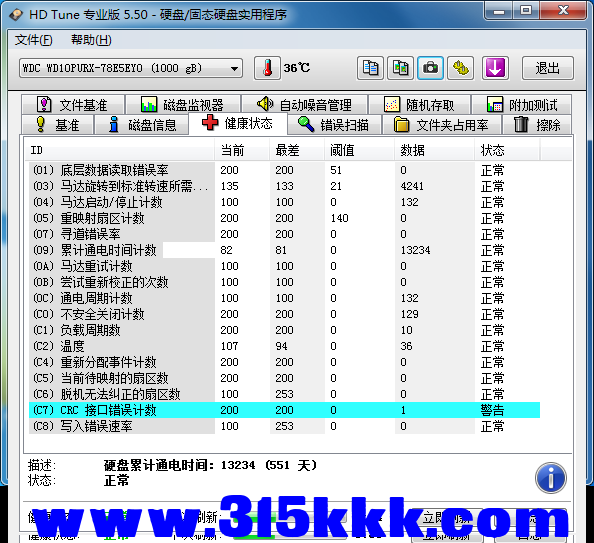The height and width of the screenshot is (543, 594).
Task: Select the (03) 马达旋转到标准转速所需 row
Action: point(284,186)
